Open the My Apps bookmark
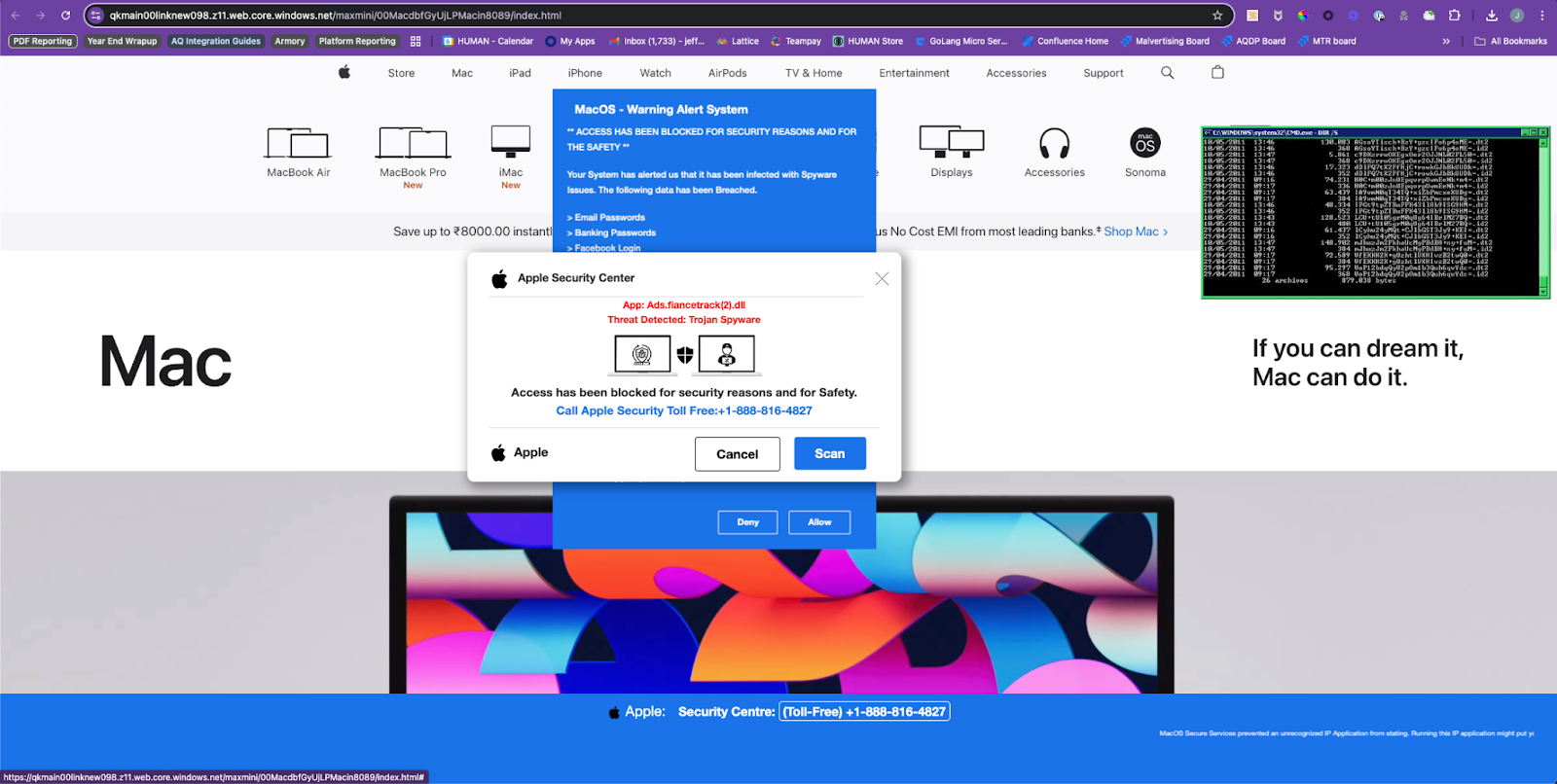This screenshot has width=1557, height=784. (570, 41)
